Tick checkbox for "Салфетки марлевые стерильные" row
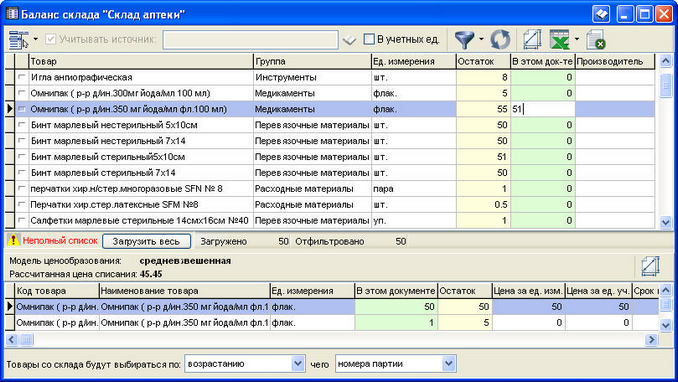This screenshot has height=382, width=678. (x=22, y=220)
